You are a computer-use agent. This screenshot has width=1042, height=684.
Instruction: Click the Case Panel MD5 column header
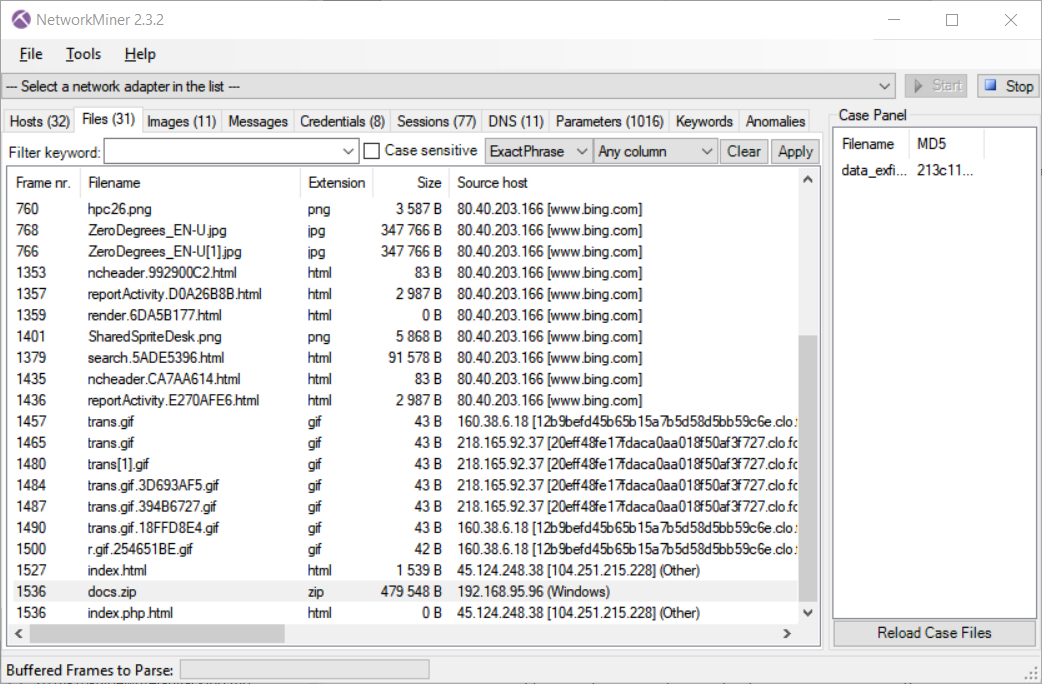946,144
